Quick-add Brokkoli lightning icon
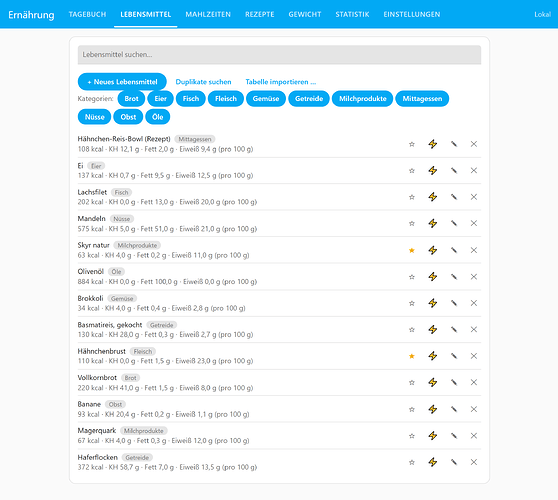The height and width of the screenshot is (500, 558). 432,303
